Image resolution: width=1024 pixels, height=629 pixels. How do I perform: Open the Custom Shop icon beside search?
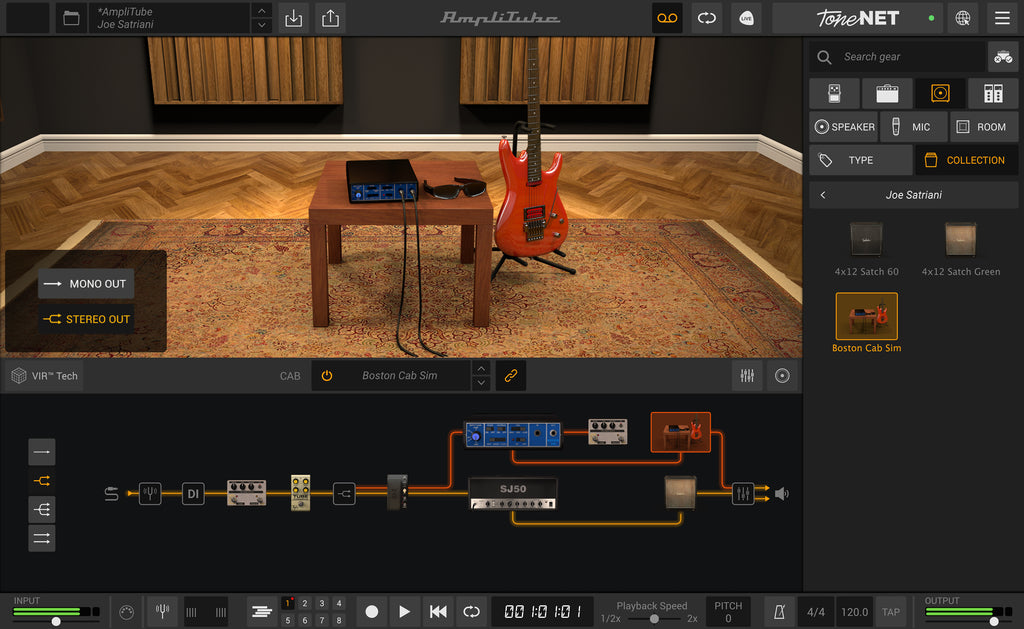tap(1003, 57)
